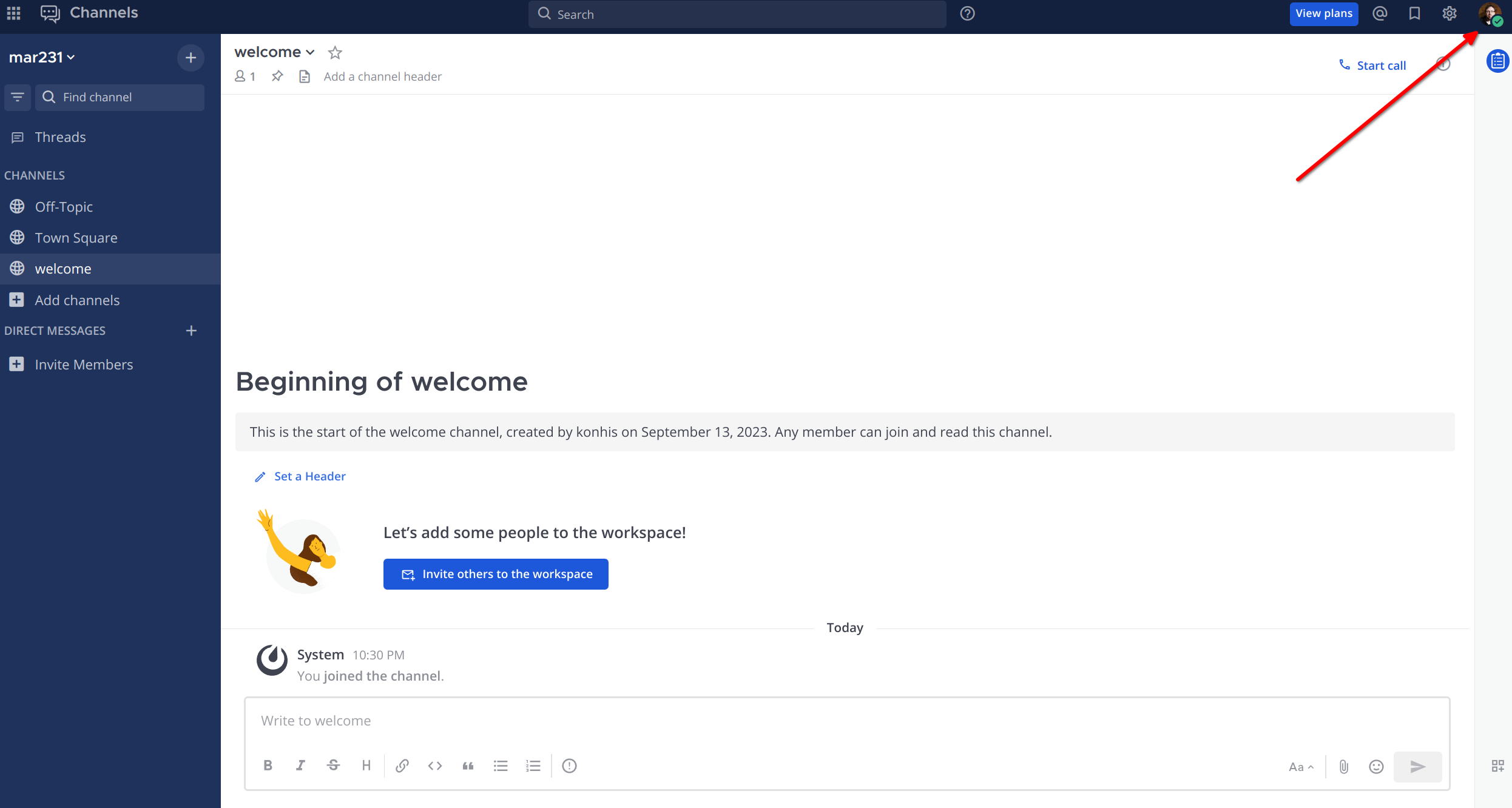The image size is (1512, 808).
Task: Expand the mar231 team menu
Action: pos(42,57)
